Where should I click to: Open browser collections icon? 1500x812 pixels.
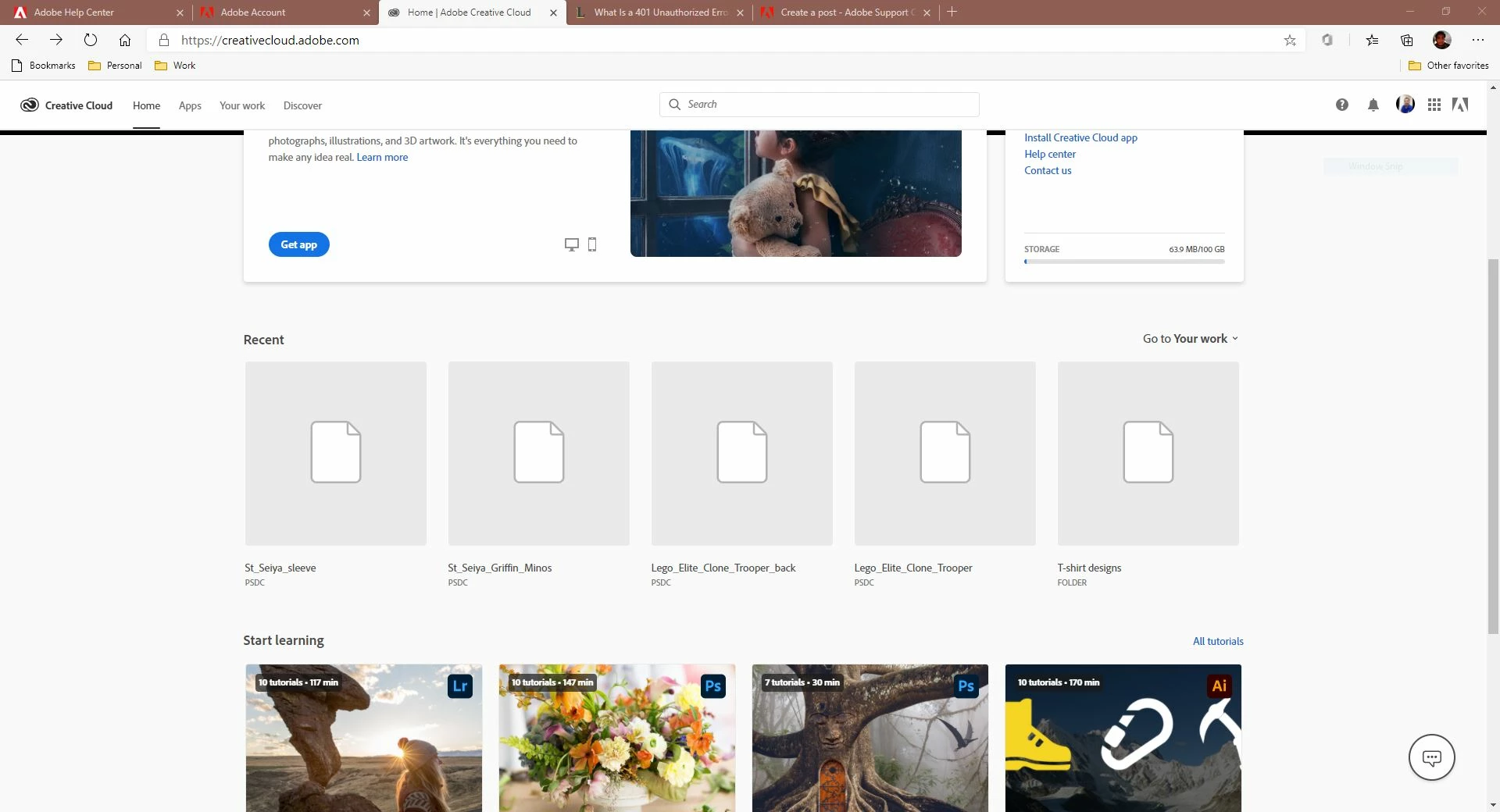[1406, 40]
